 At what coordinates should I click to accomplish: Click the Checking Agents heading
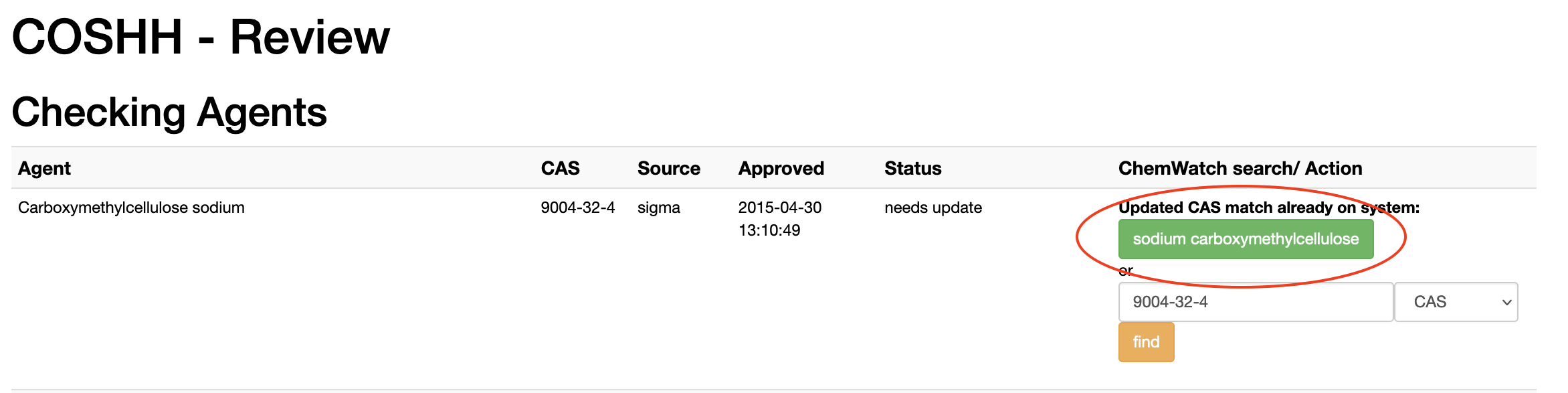[169, 112]
